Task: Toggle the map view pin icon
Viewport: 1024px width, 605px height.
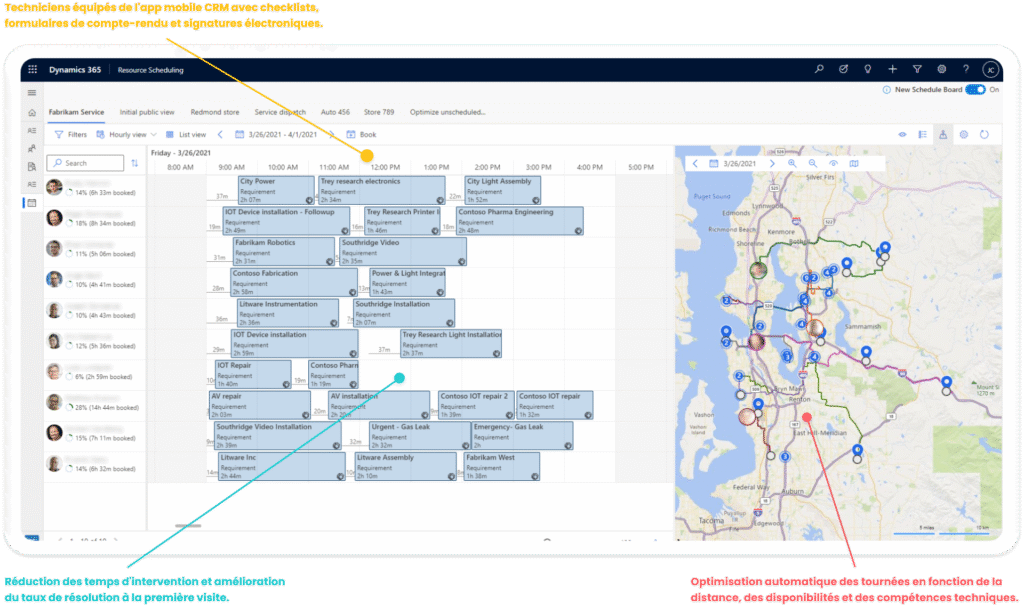Action: point(943,135)
